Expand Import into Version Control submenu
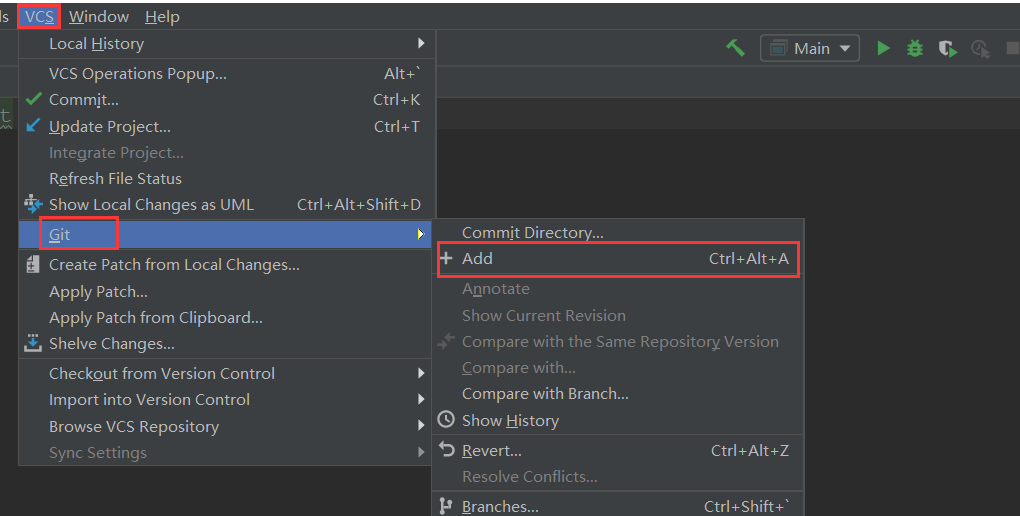The width and height of the screenshot is (1020, 516). point(227,400)
